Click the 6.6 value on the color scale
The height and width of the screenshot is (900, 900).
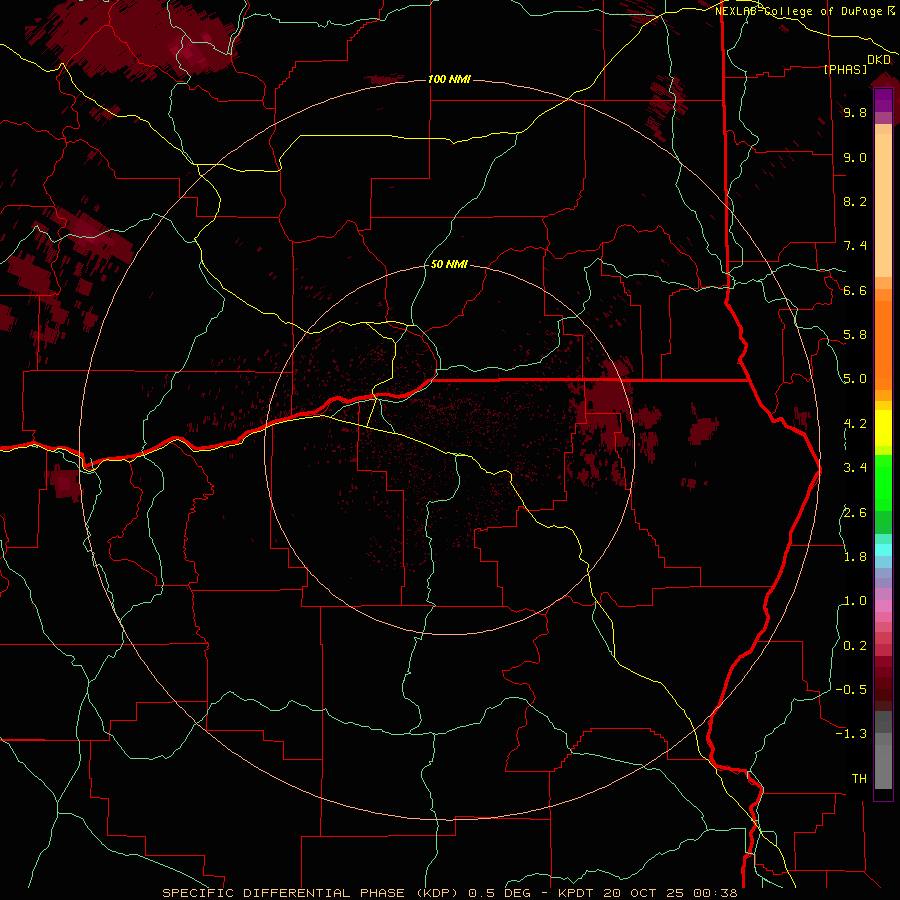click(855, 290)
